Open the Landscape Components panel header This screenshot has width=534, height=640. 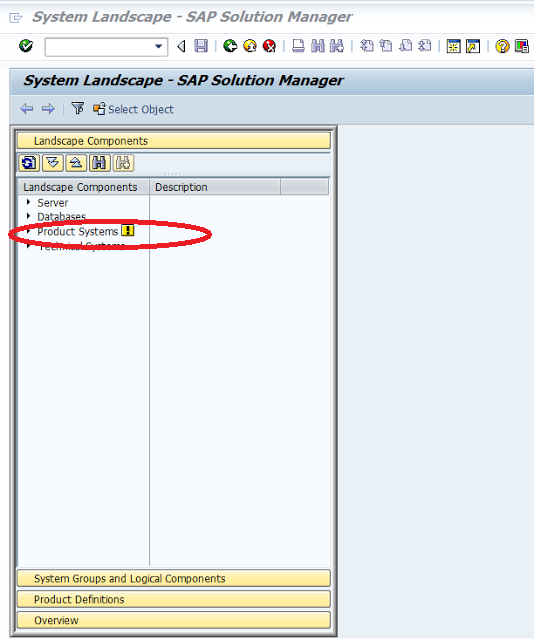[174, 141]
